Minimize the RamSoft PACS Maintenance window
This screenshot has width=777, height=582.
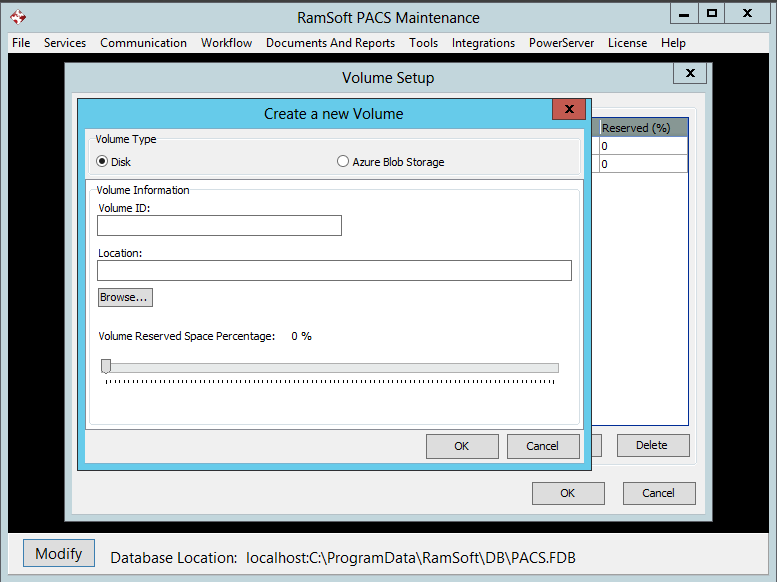coord(682,13)
